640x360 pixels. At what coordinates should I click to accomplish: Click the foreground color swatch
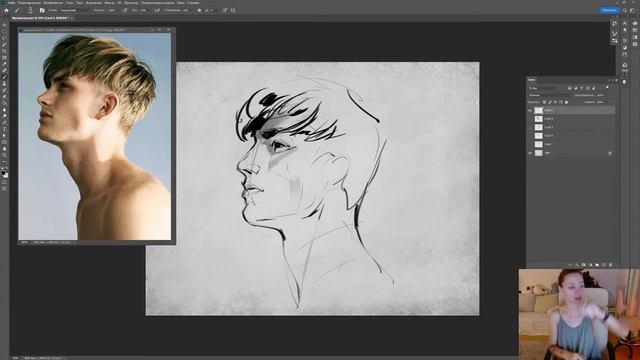(3, 172)
